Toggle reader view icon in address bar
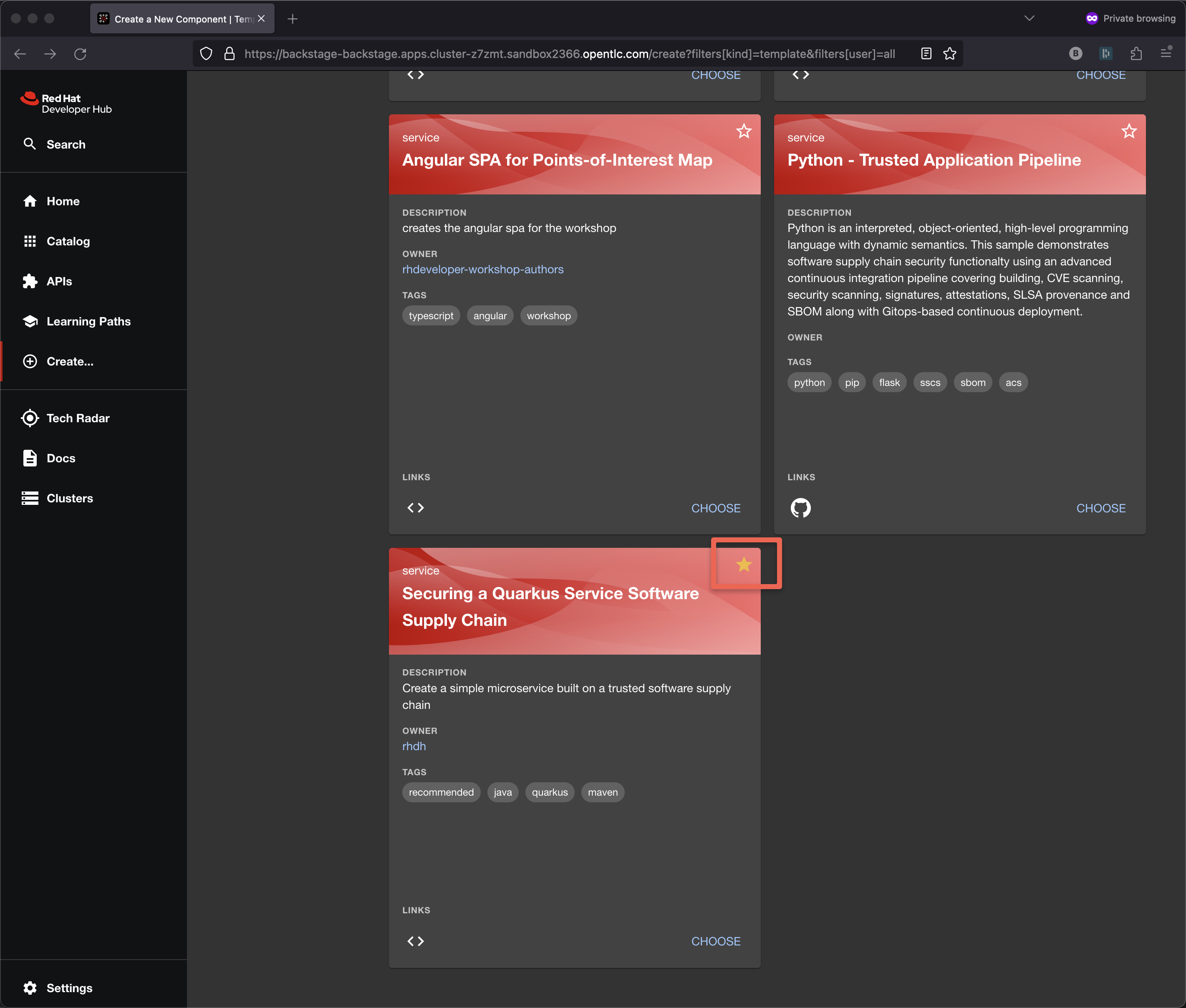This screenshot has width=1186, height=1008. 926,54
